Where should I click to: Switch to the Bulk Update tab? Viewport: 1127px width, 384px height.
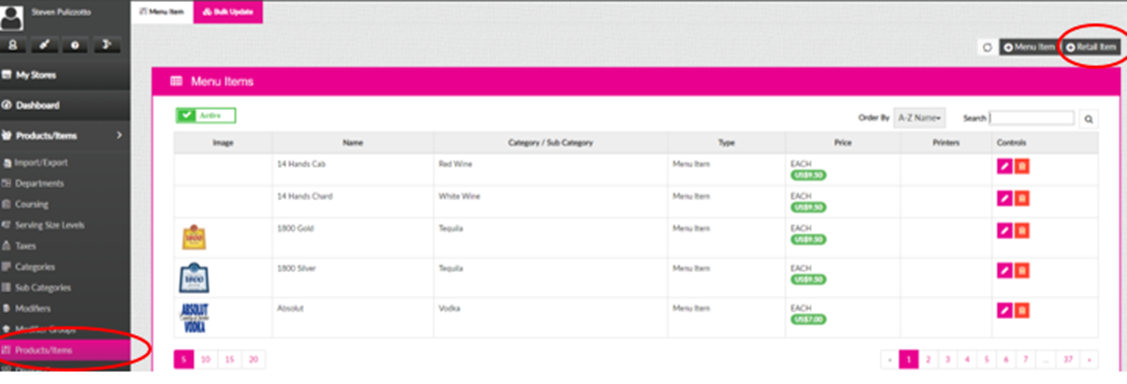pyautogui.click(x=228, y=12)
